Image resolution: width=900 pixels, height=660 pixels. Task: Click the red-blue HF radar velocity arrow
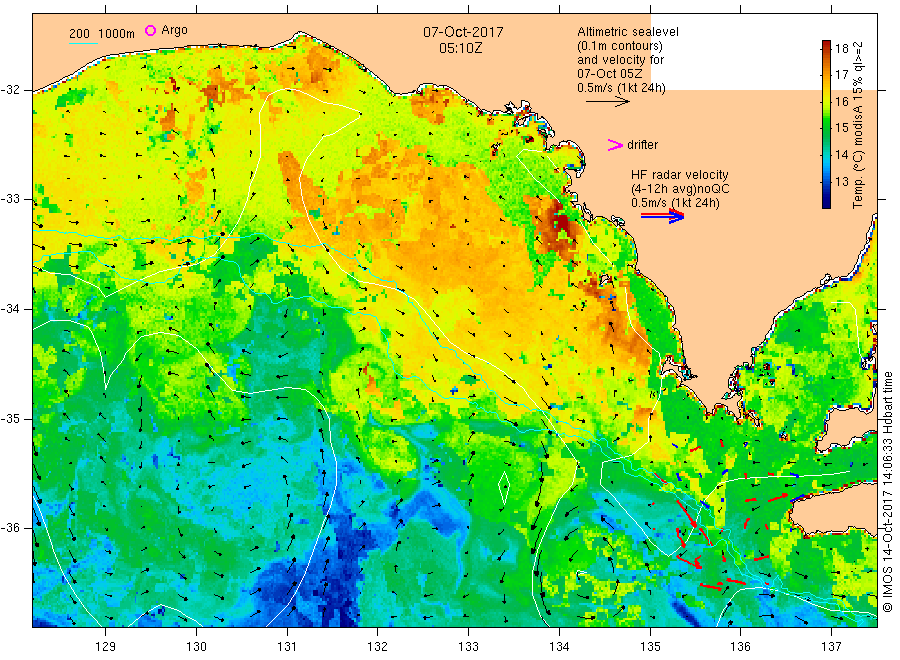(x=662, y=216)
